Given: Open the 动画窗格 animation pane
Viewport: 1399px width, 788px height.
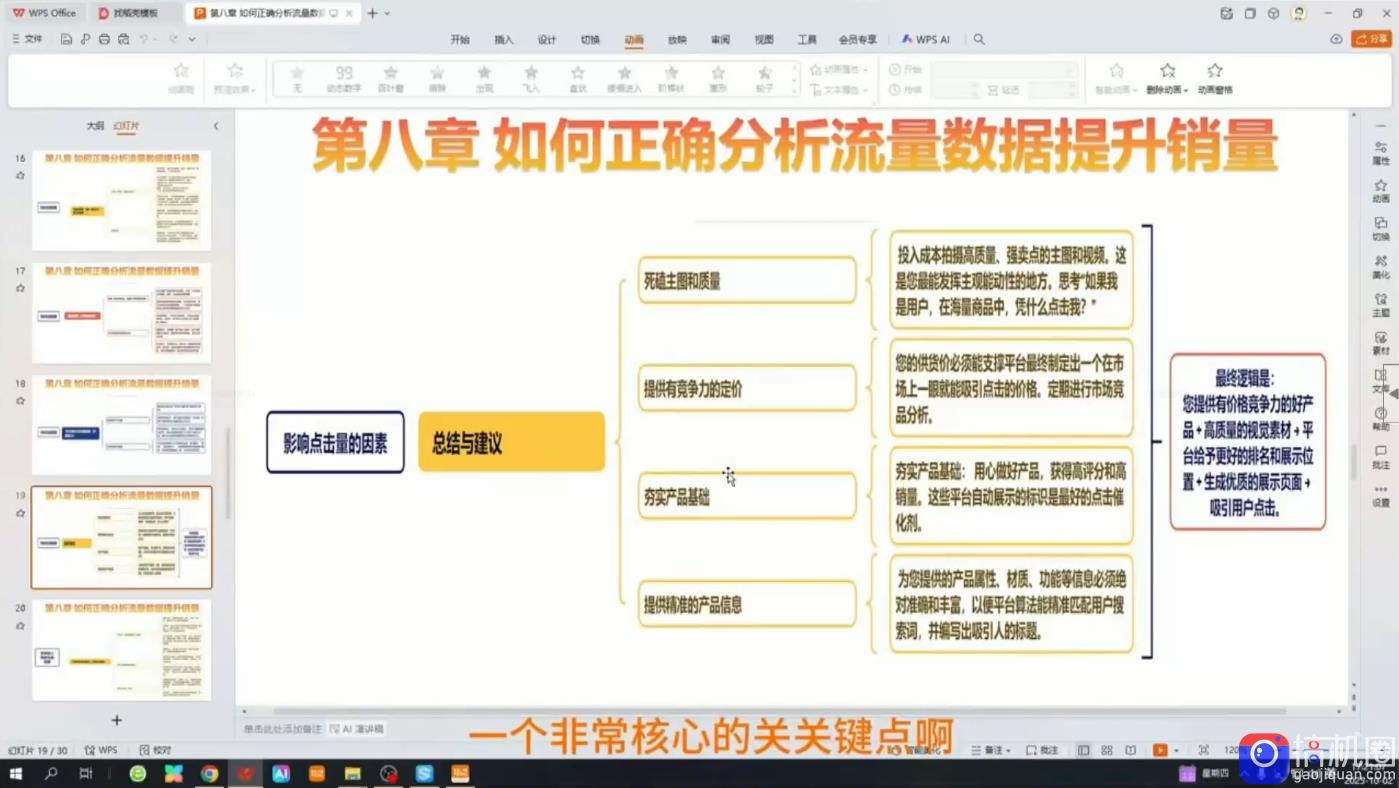Looking at the screenshot, I should (x=1215, y=78).
